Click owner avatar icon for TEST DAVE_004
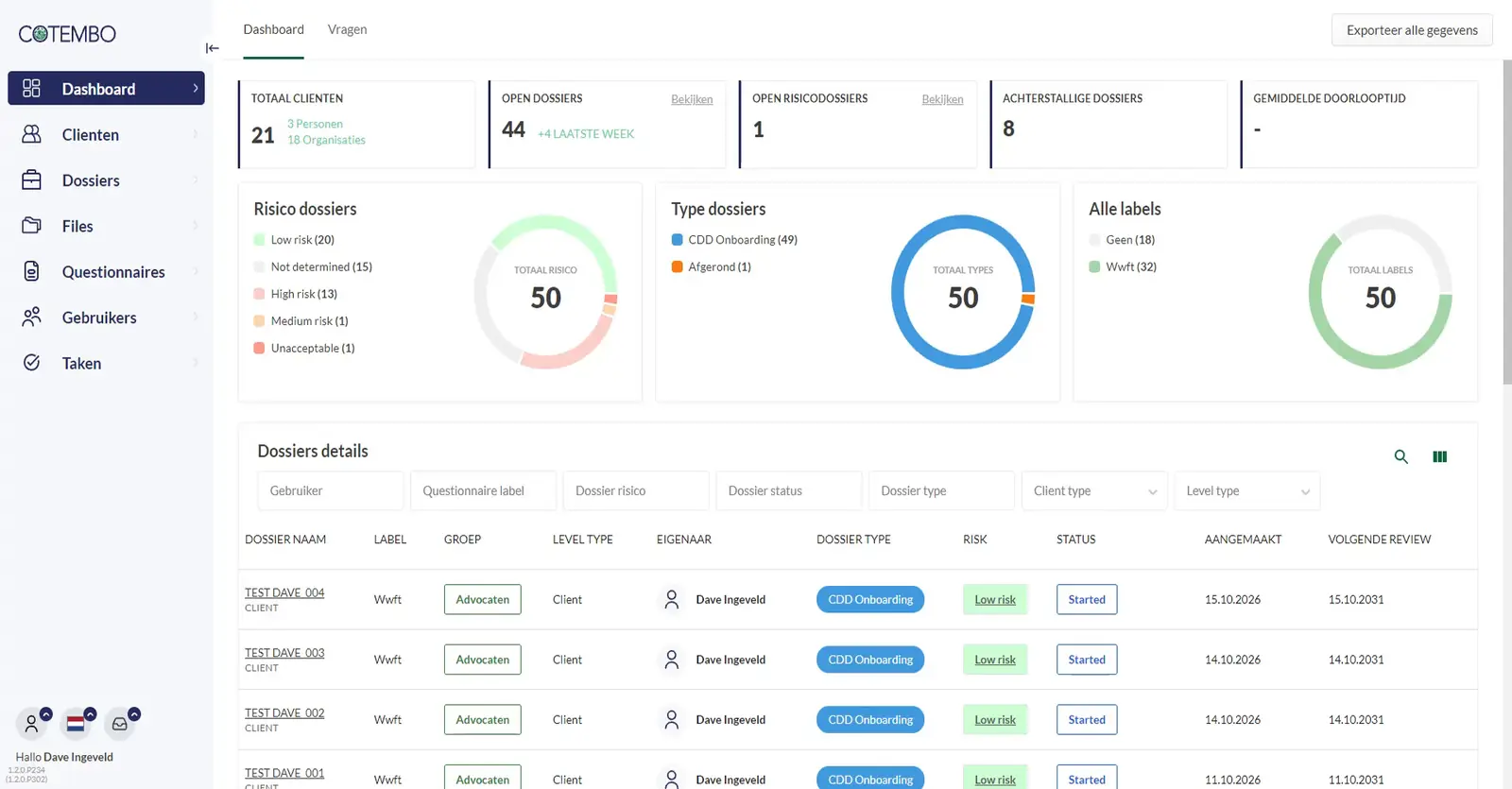This screenshot has height=789, width=1512. point(672,599)
